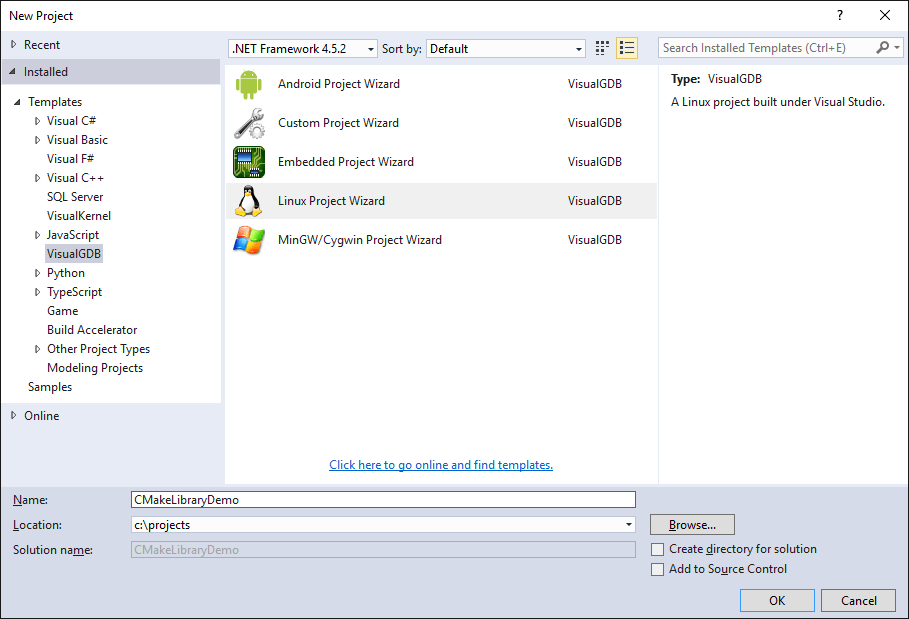Click the go online and find templates link
Image resolution: width=909 pixels, height=619 pixels.
(440, 464)
